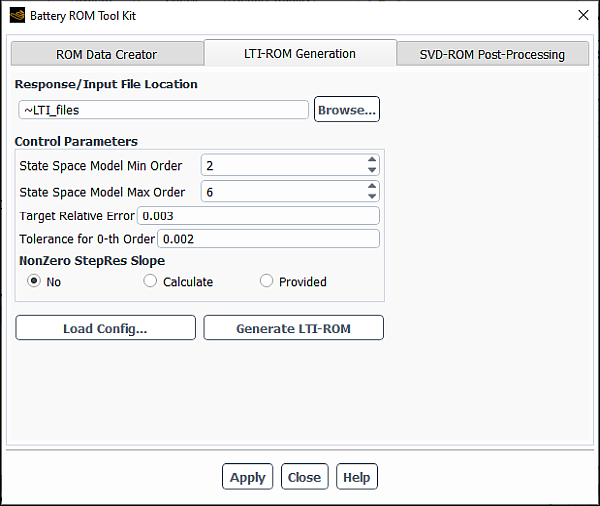The height and width of the screenshot is (506, 600).
Task: Close the Battery ROM Tool Kit window
Action: coord(583,15)
